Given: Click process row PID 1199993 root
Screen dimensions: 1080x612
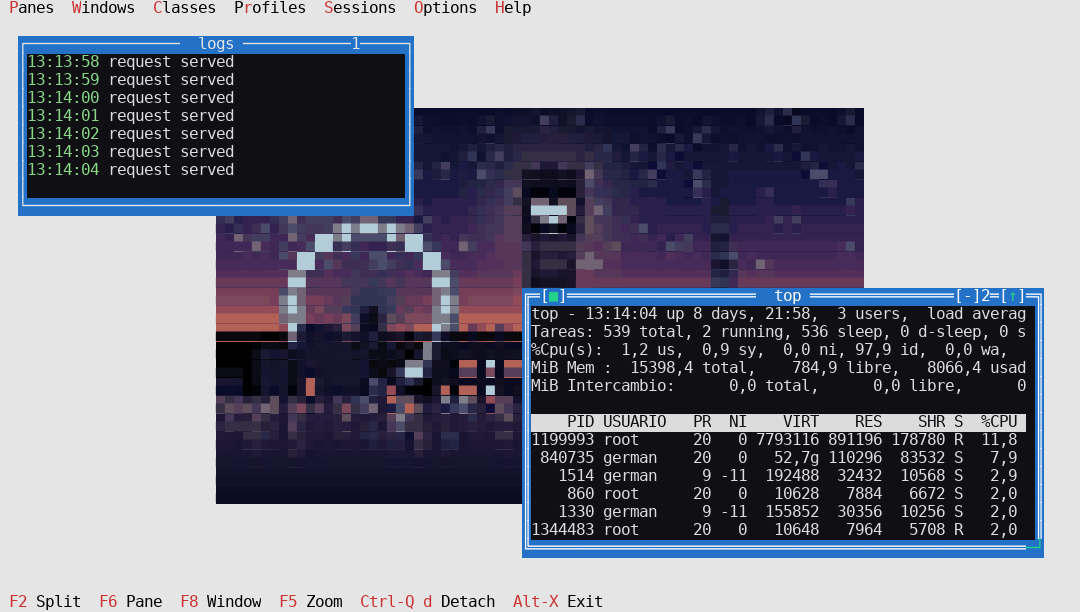Looking at the screenshot, I should coord(778,440).
